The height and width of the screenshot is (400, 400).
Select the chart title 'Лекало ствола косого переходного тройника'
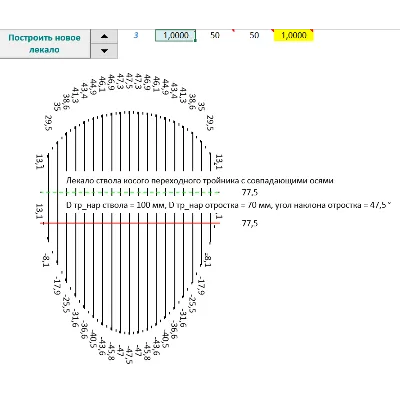(199, 181)
